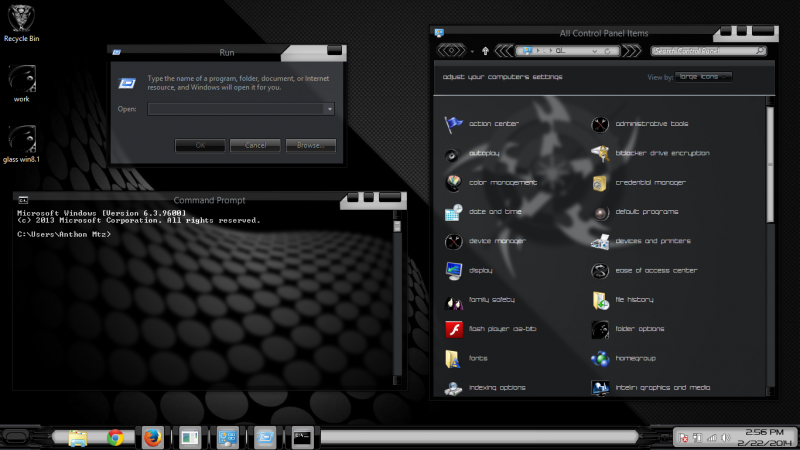This screenshot has height=450, width=800.
Task: Switch to Command Prompt taskbar button
Action: click(x=302, y=438)
